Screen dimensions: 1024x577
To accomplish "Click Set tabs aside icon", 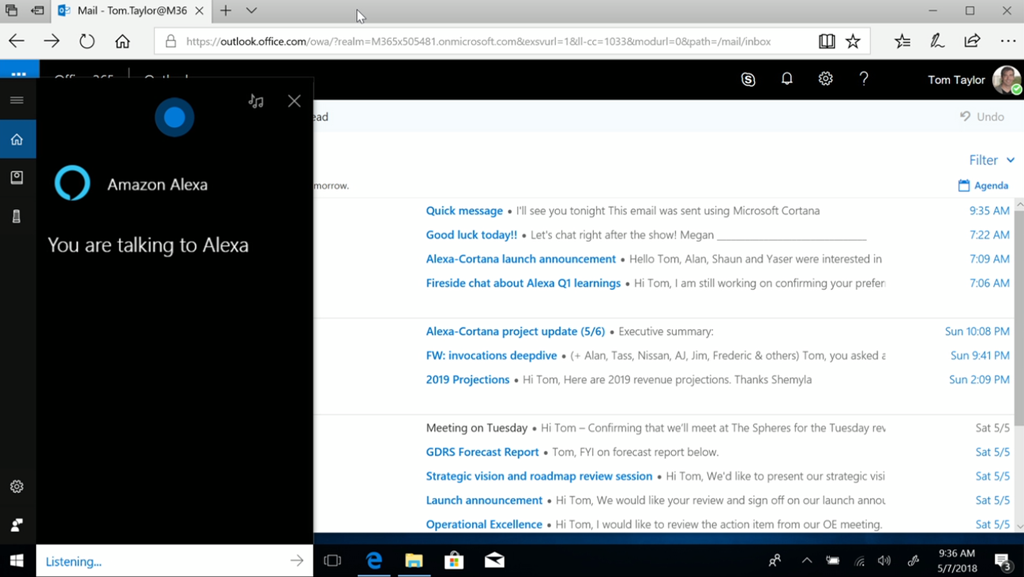I will pyautogui.click(x=37, y=10).
